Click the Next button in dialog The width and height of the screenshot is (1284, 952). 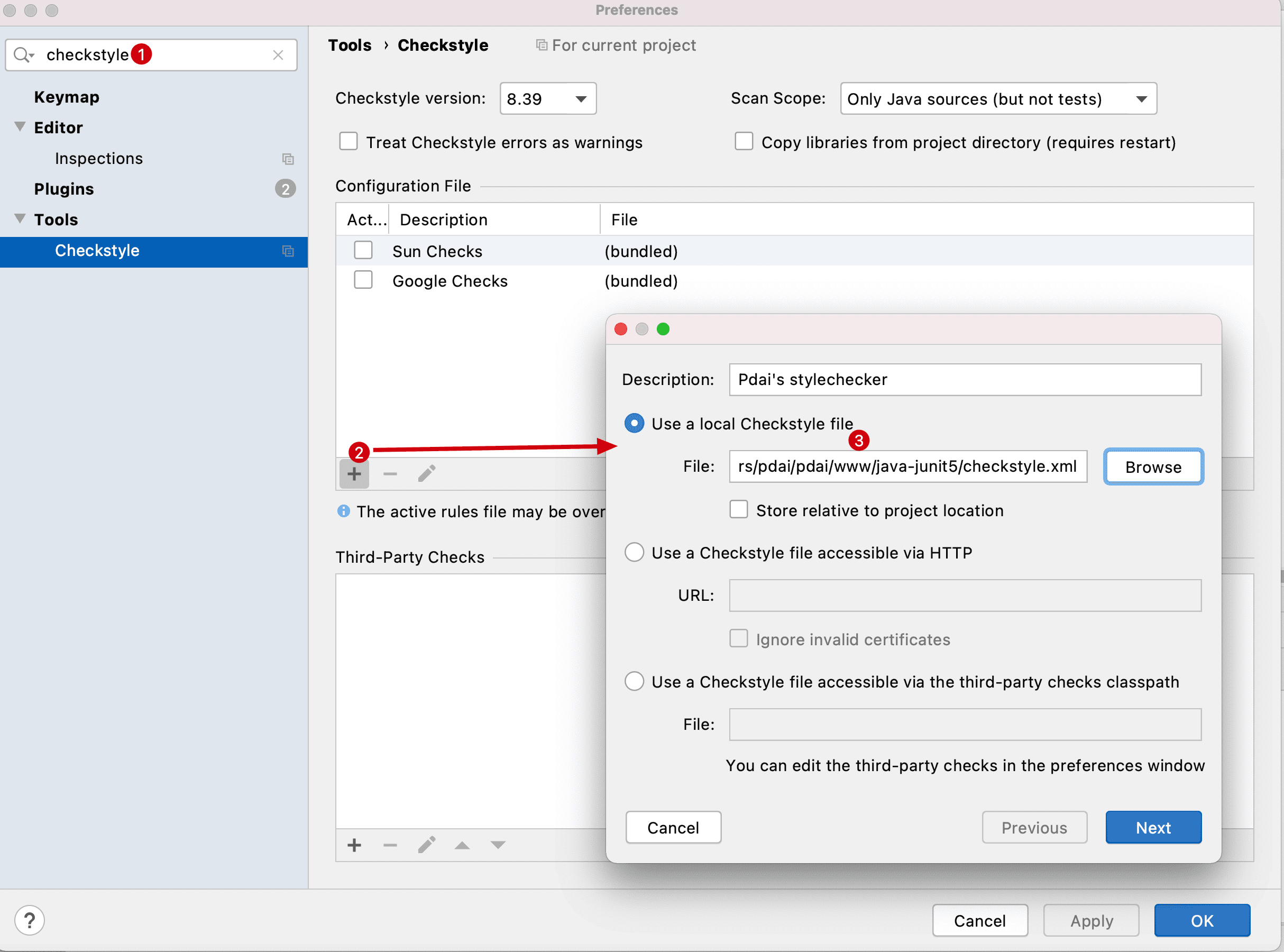pyautogui.click(x=1153, y=828)
